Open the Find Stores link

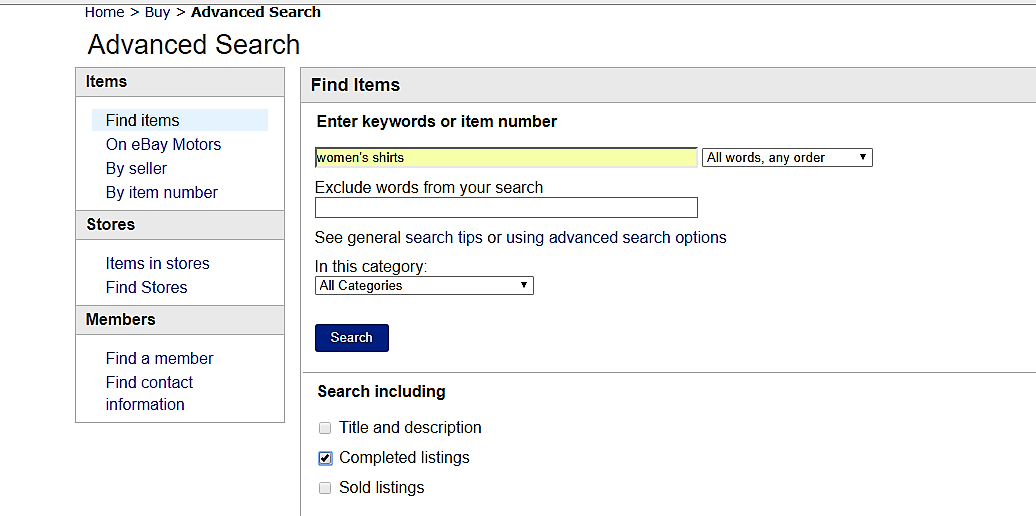146,287
